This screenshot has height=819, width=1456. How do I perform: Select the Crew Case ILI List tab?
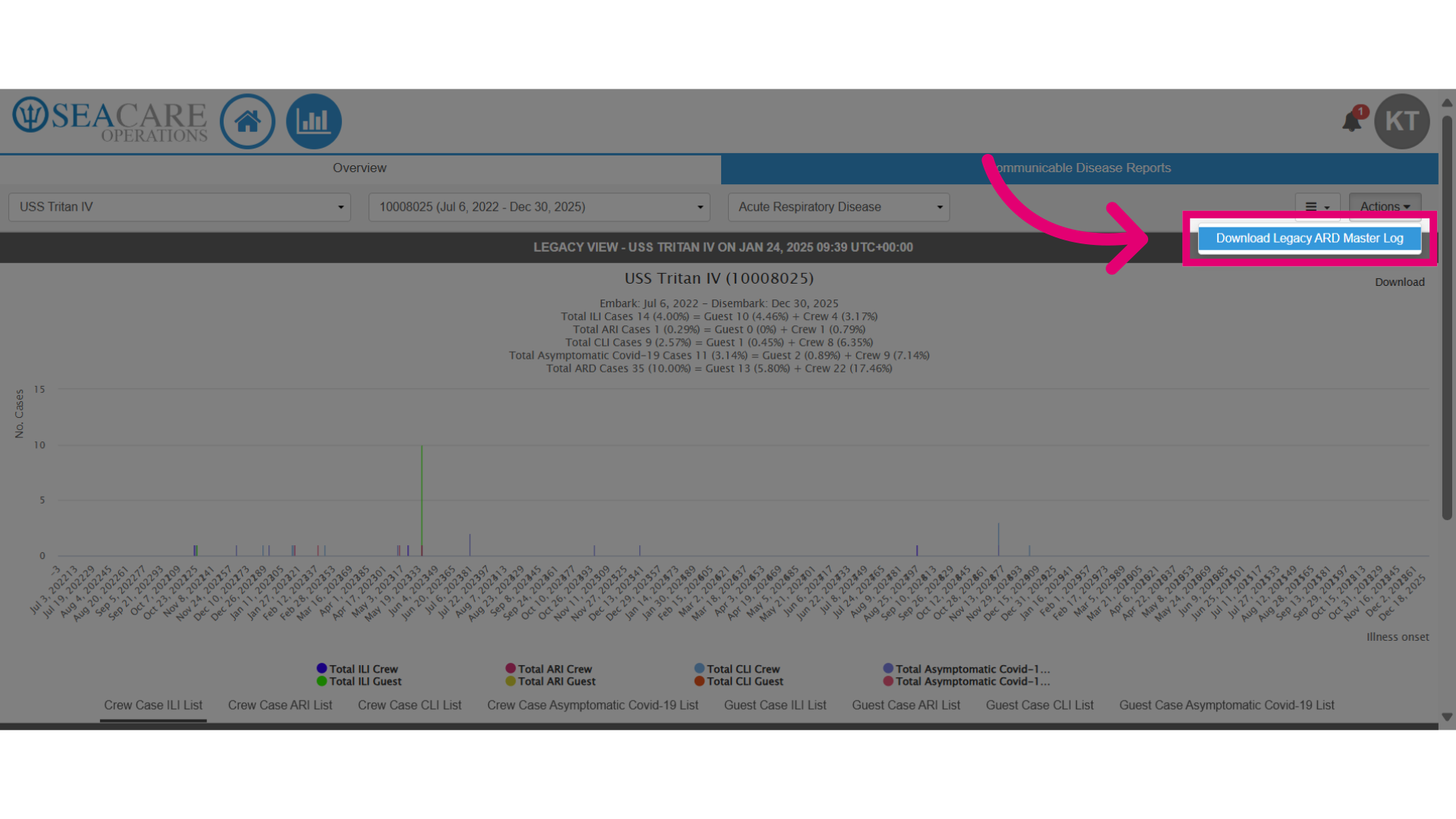point(153,705)
